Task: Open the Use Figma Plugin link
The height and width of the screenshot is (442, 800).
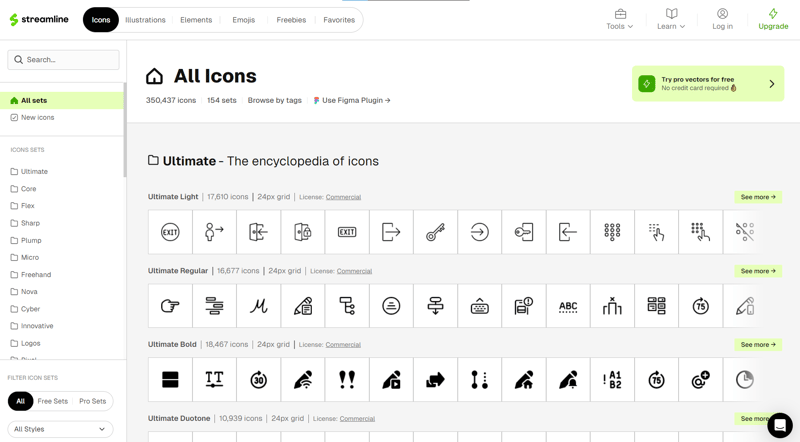Action: point(352,101)
